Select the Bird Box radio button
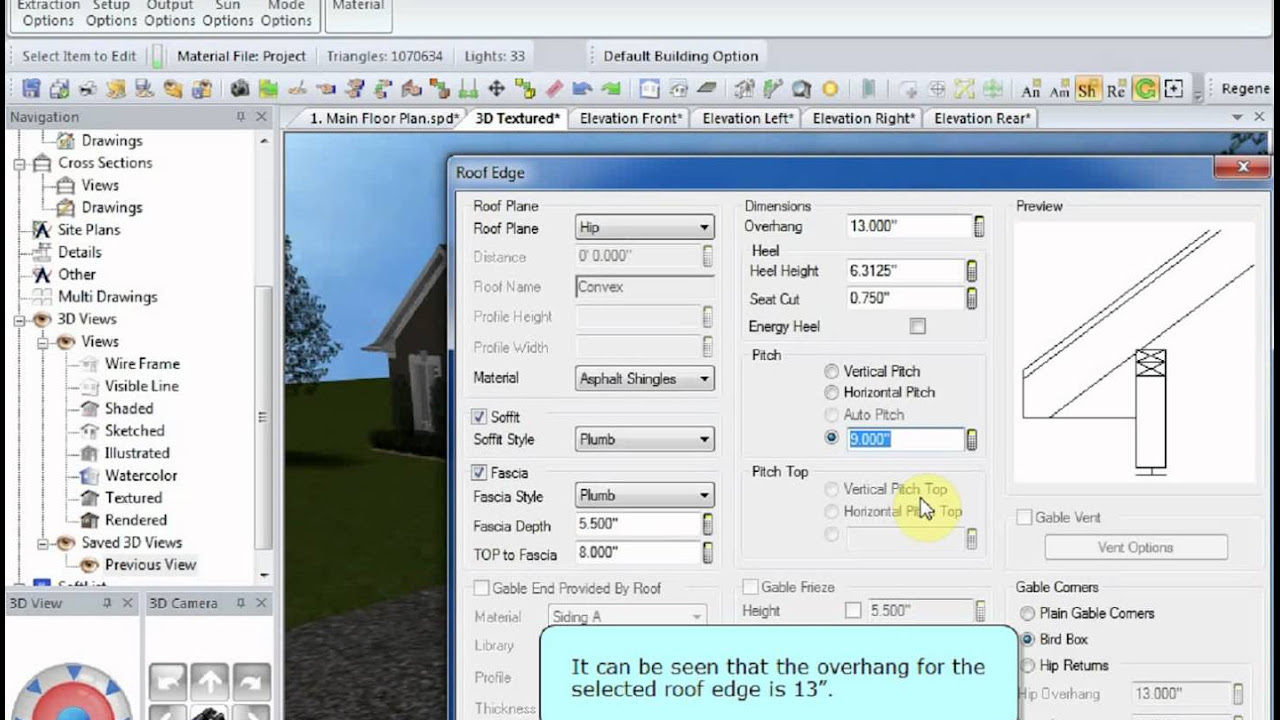 (x=1027, y=639)
